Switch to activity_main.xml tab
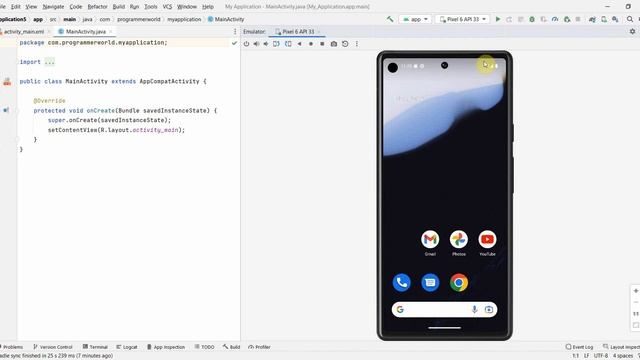This screenshot has width=640, height=360. (x=23, y=31)
